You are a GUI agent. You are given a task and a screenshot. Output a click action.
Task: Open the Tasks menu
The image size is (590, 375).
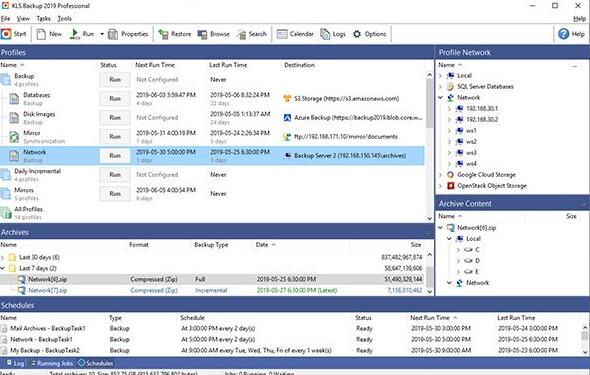click(x=43, y=18)
